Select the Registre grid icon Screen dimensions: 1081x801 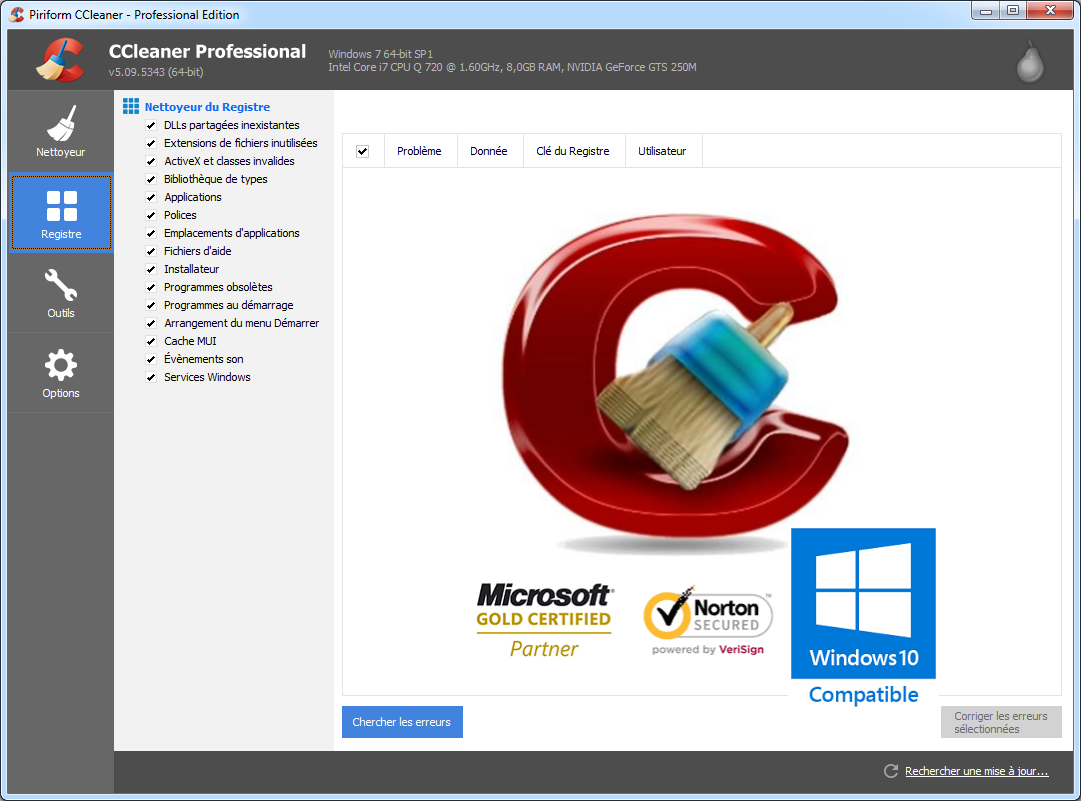[x=61, y=205]
